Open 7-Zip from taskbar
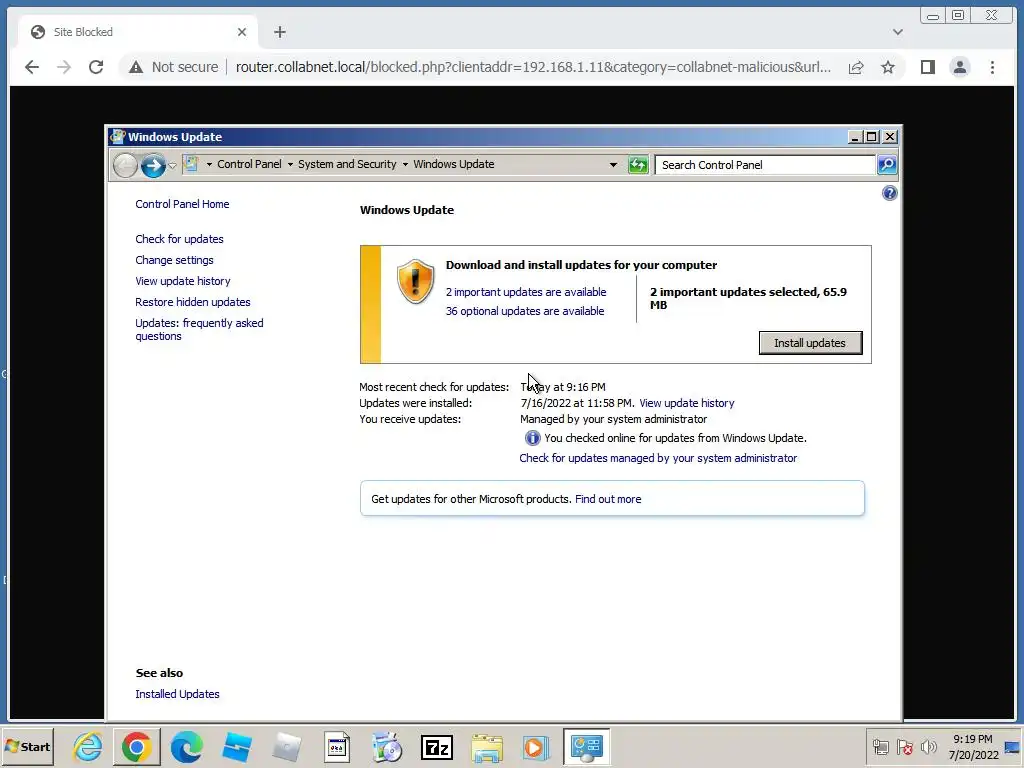 (437, 747)
